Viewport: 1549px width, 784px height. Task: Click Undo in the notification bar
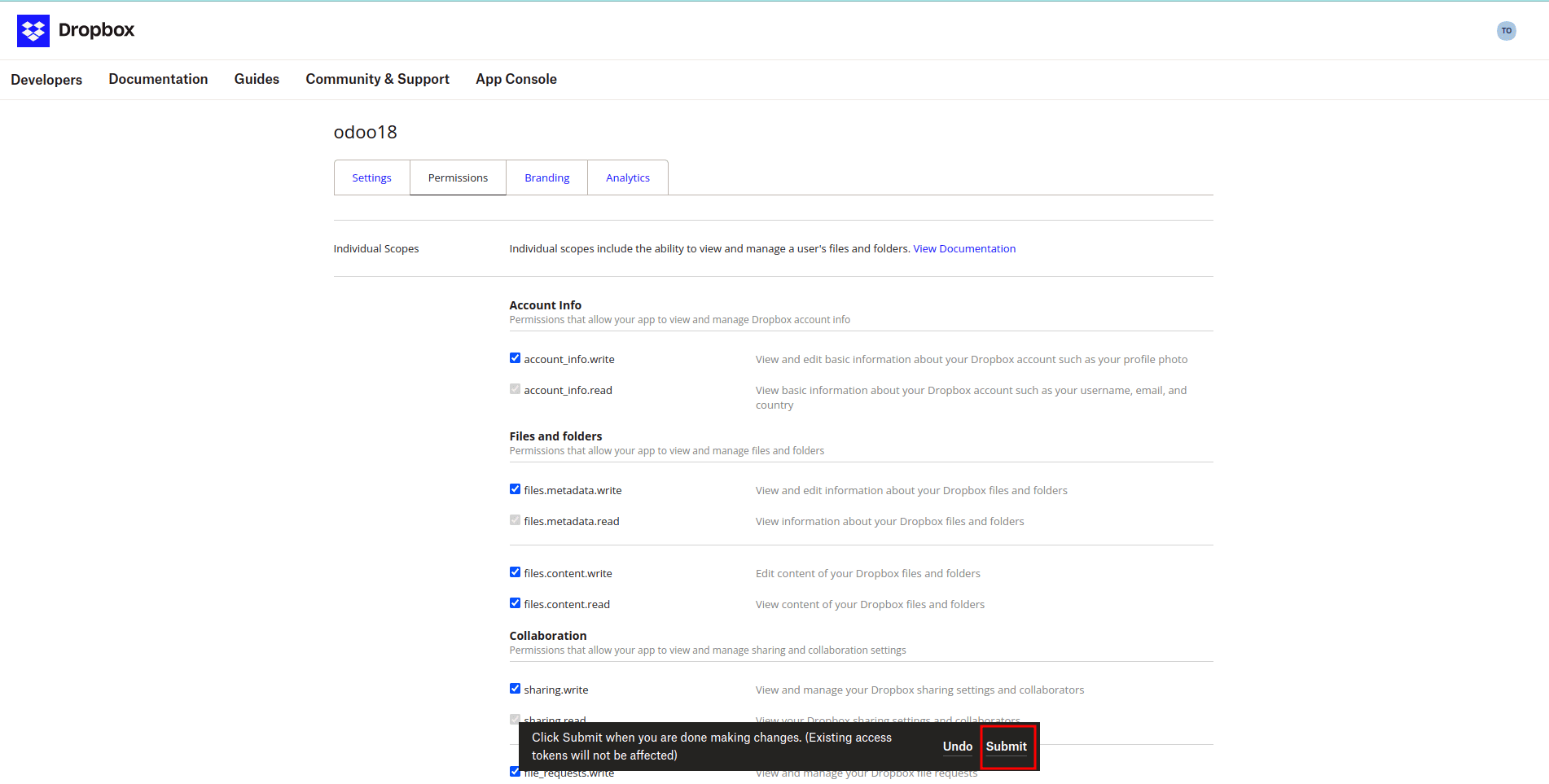pyautogui.click(x=957, y=747)
